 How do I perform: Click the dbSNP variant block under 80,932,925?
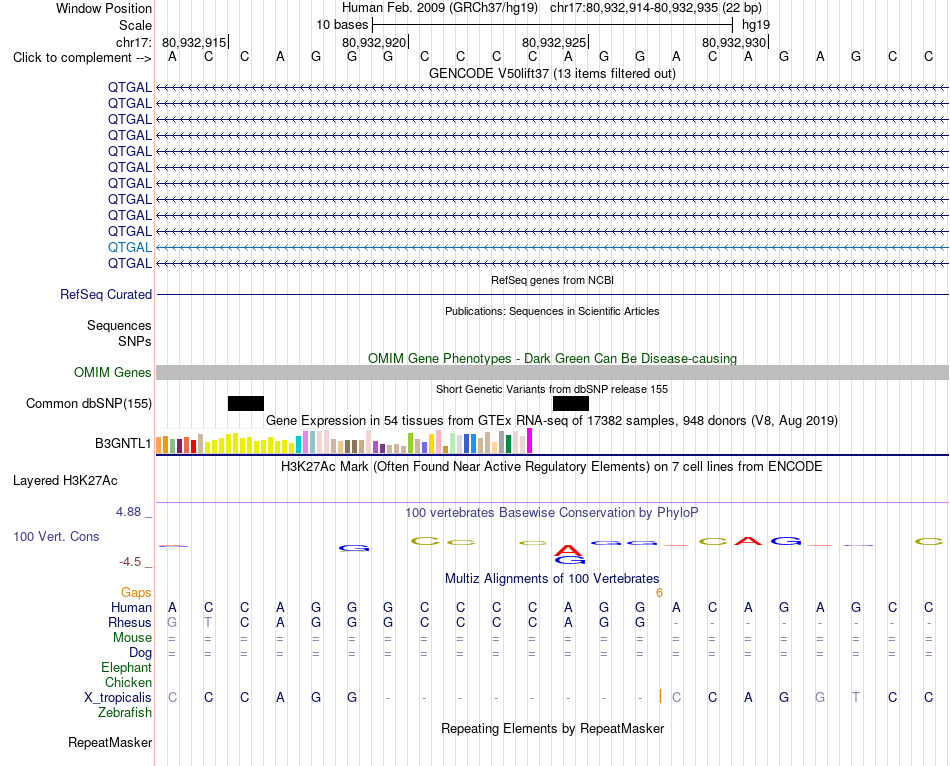point(571,404)
